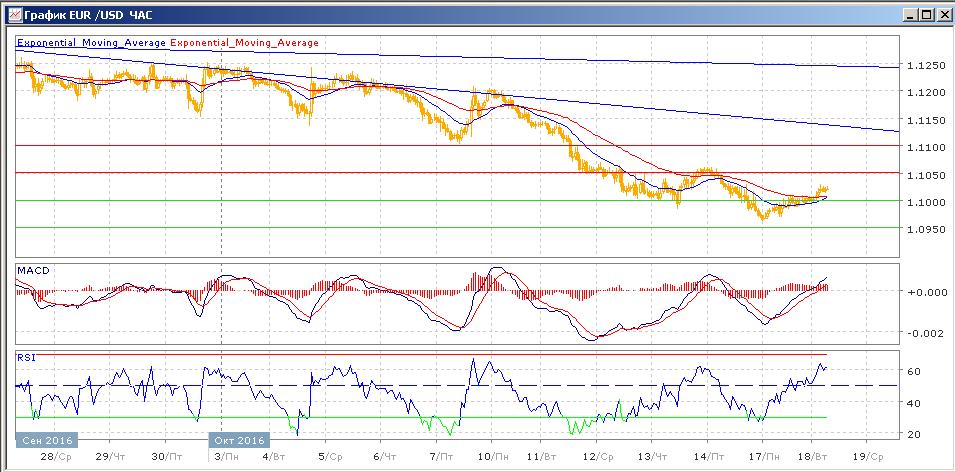The height and width of the screenshot is (472, 955).
Task: Click the 28/Ср date on time axis
Action: coord(58,455)
